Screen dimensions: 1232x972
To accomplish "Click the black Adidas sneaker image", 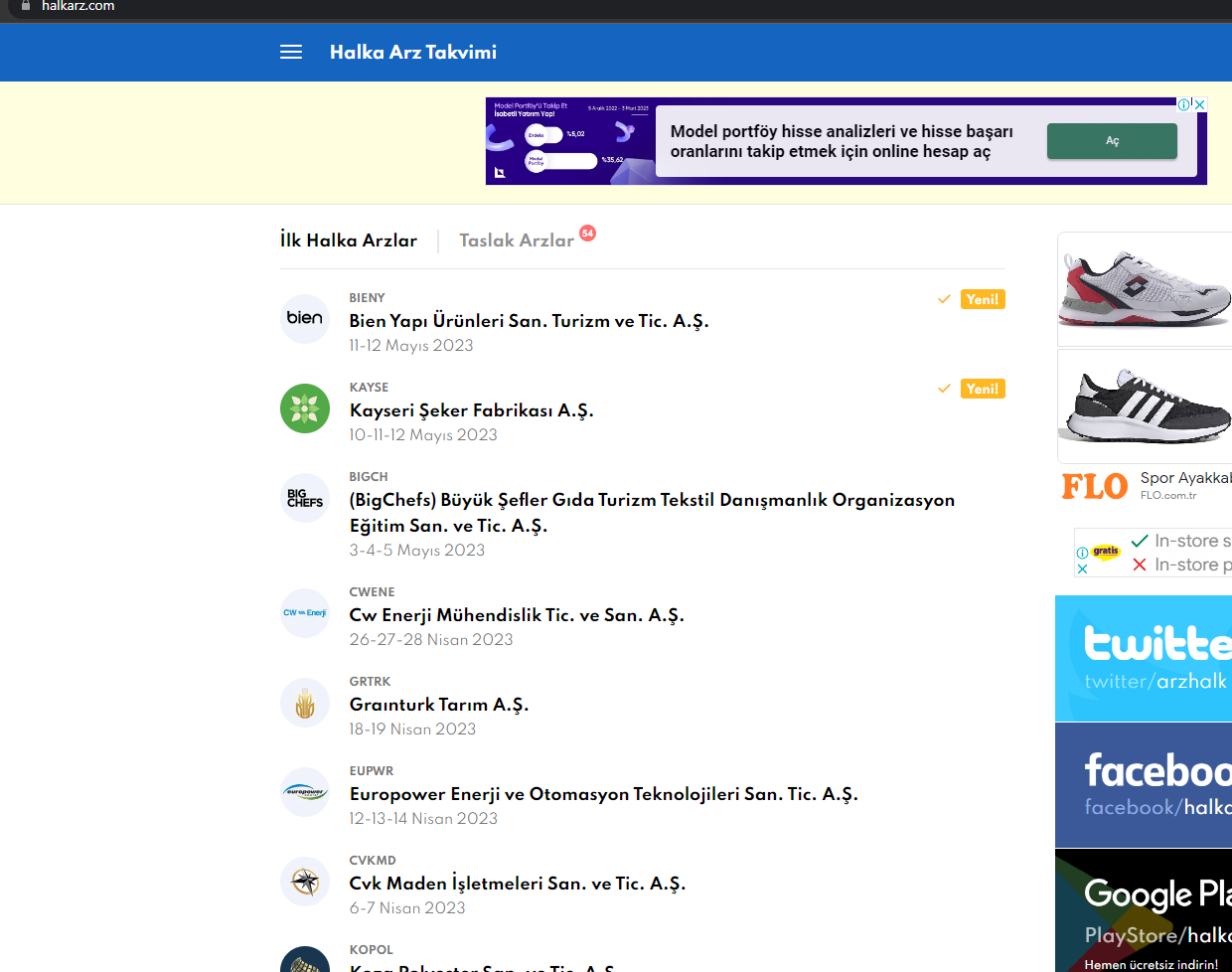I will (x=1145, y=405).
